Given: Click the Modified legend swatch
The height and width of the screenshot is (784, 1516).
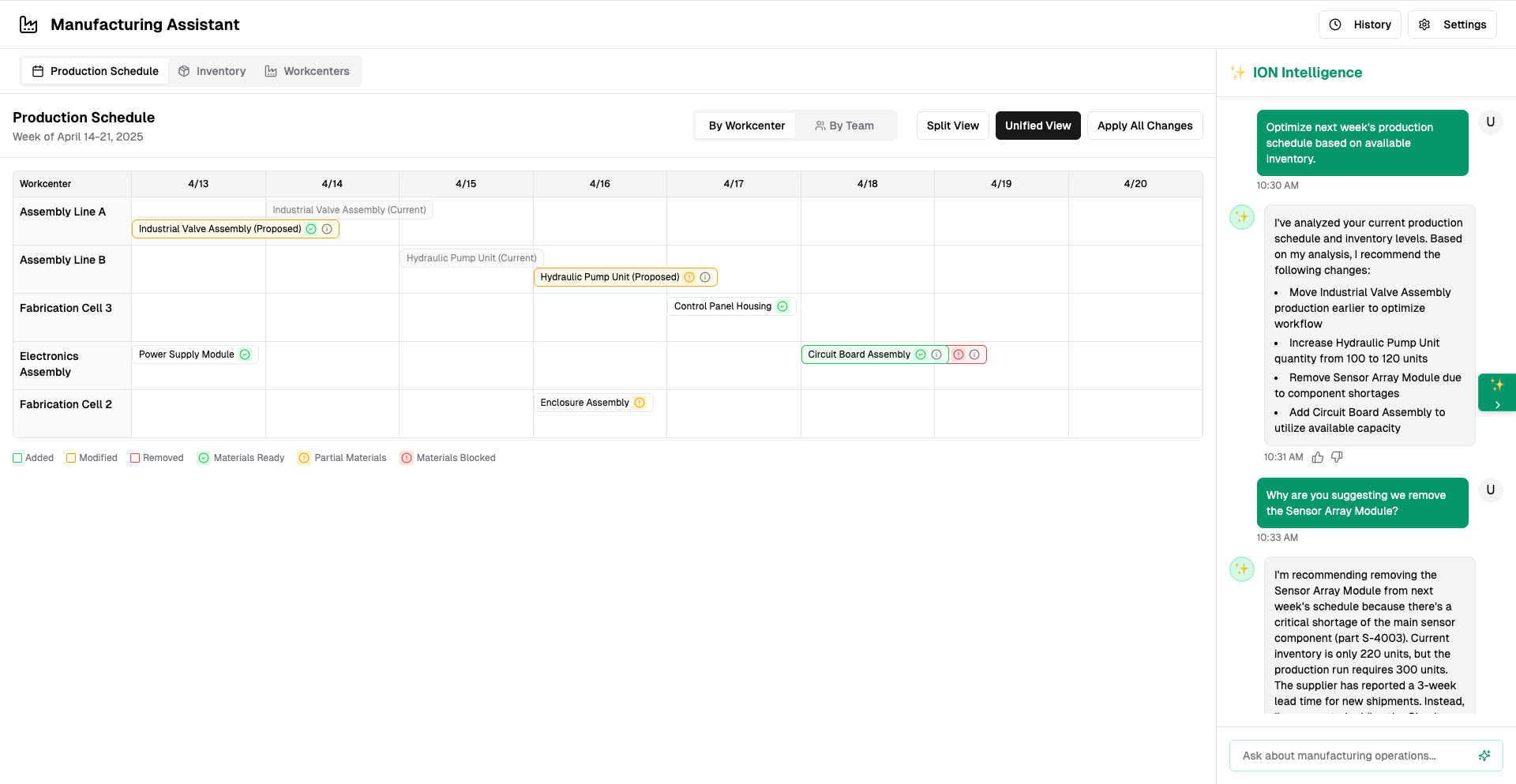Looking at the screenshot, I should pos(71,458).
